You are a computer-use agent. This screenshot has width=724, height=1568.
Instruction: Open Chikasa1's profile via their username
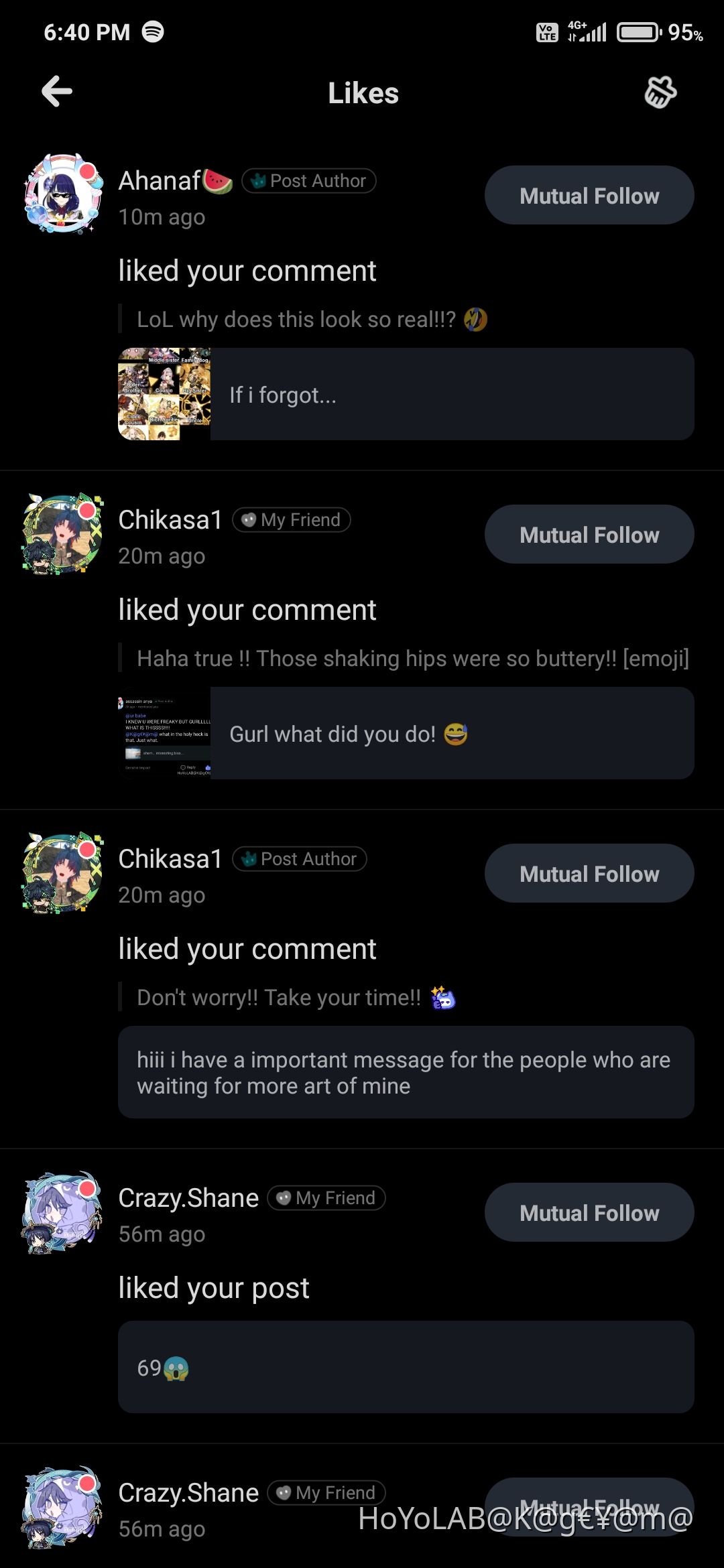click(168, 520)
